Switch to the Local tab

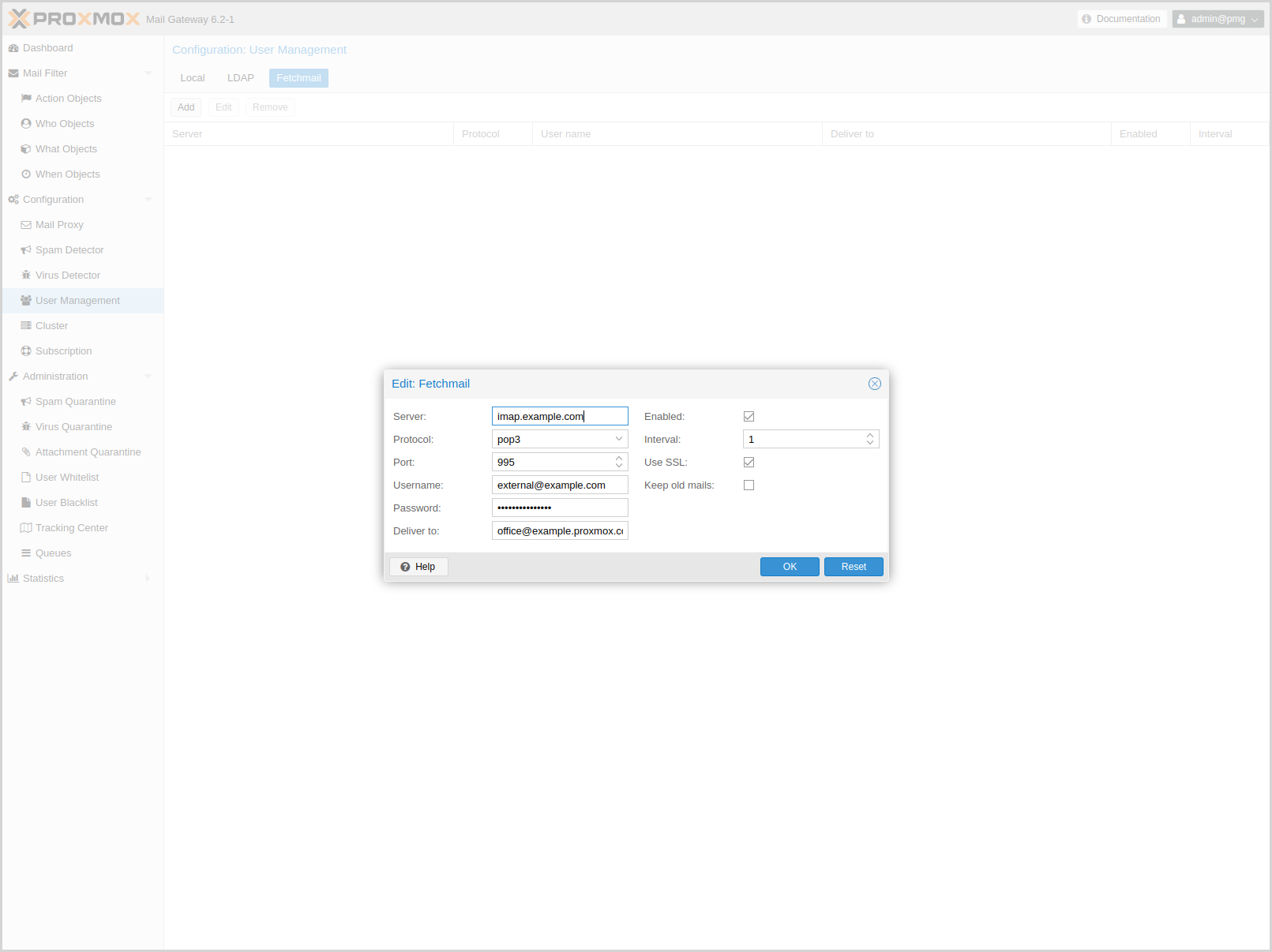[193, 78]
